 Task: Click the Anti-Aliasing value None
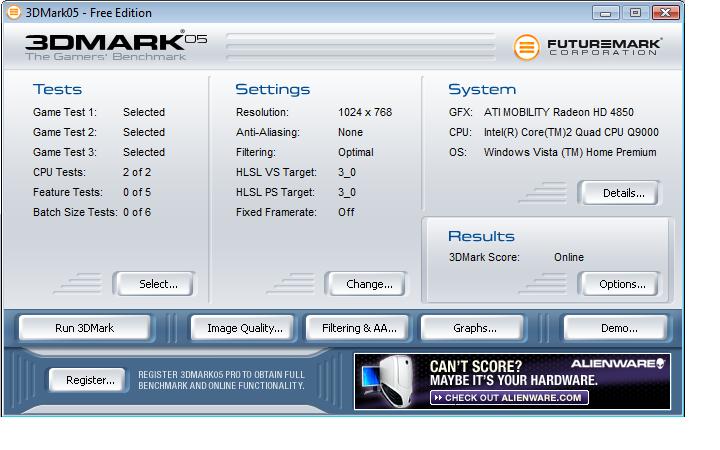(x=350, y=132)
